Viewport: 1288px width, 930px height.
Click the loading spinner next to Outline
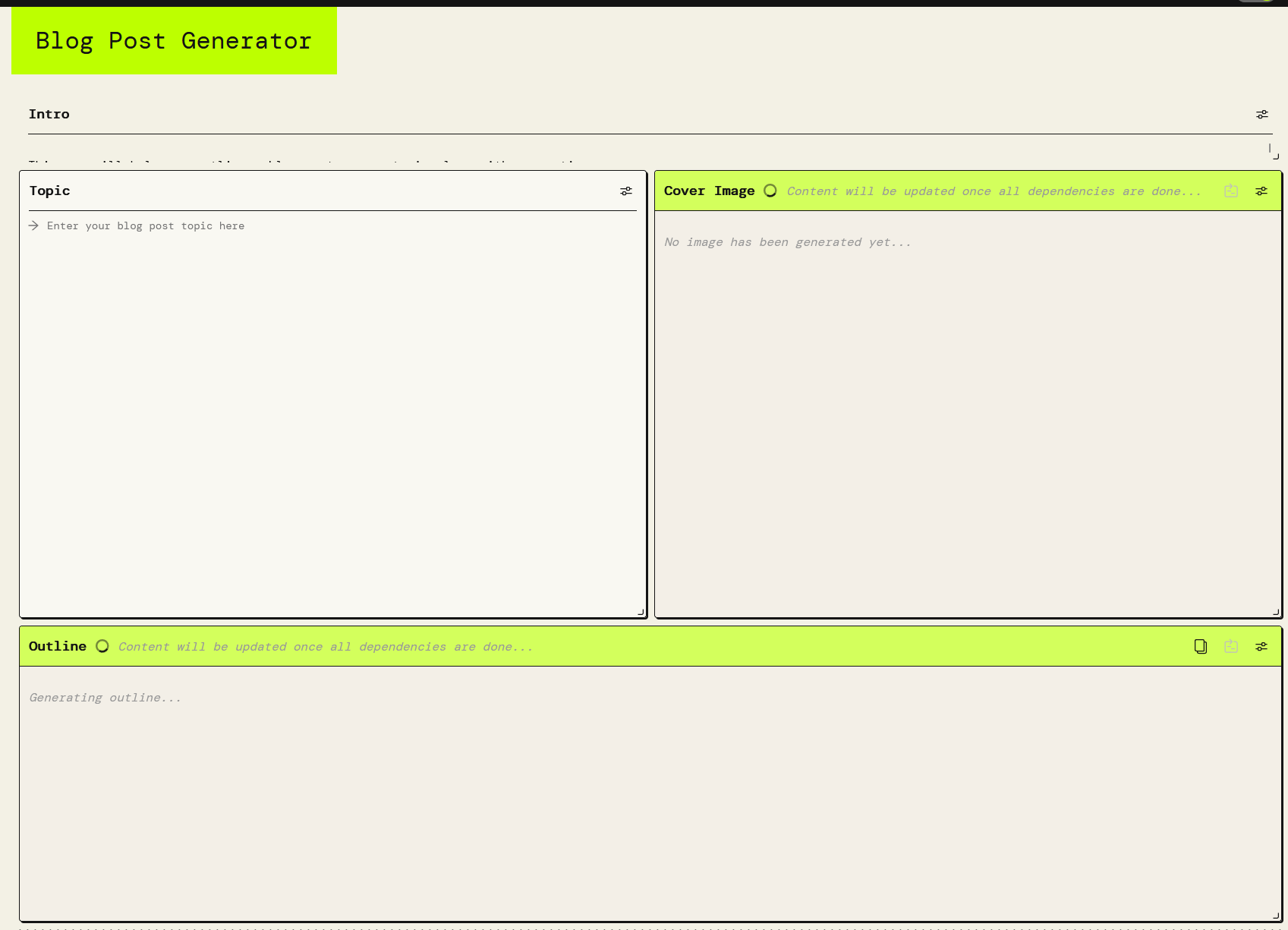pos(102,646)
